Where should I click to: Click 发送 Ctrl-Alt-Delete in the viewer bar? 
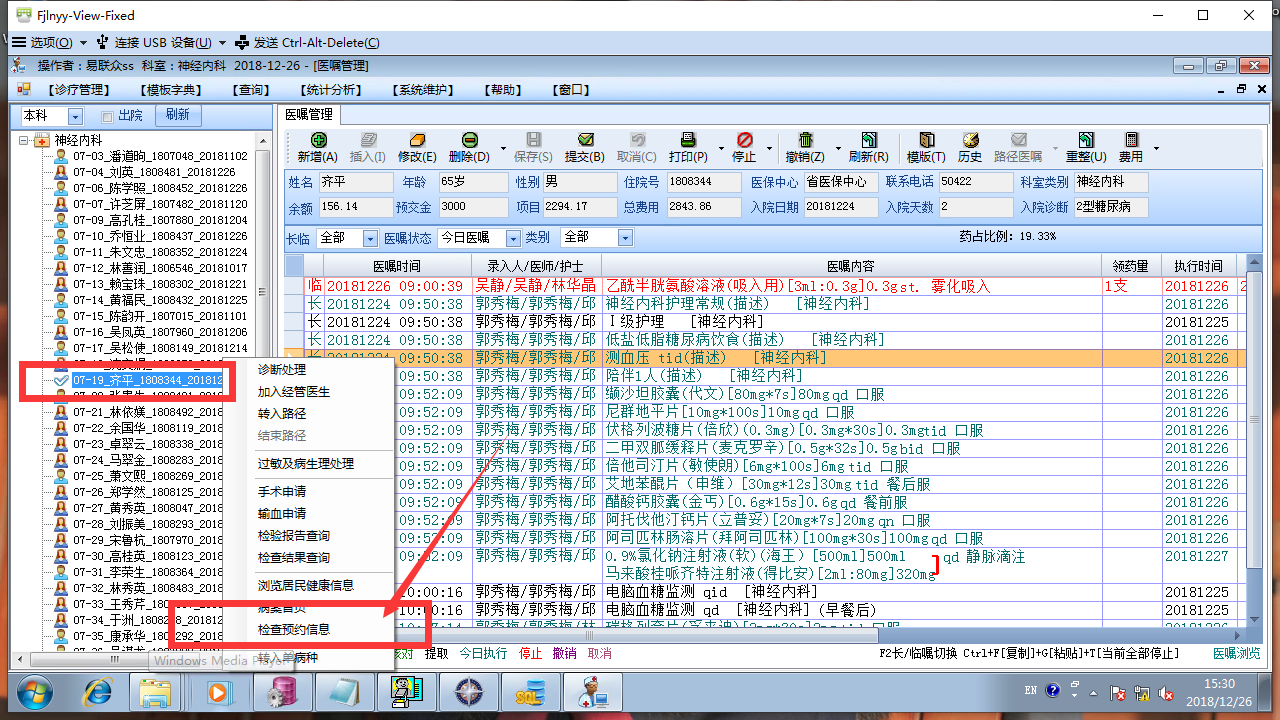306,43
